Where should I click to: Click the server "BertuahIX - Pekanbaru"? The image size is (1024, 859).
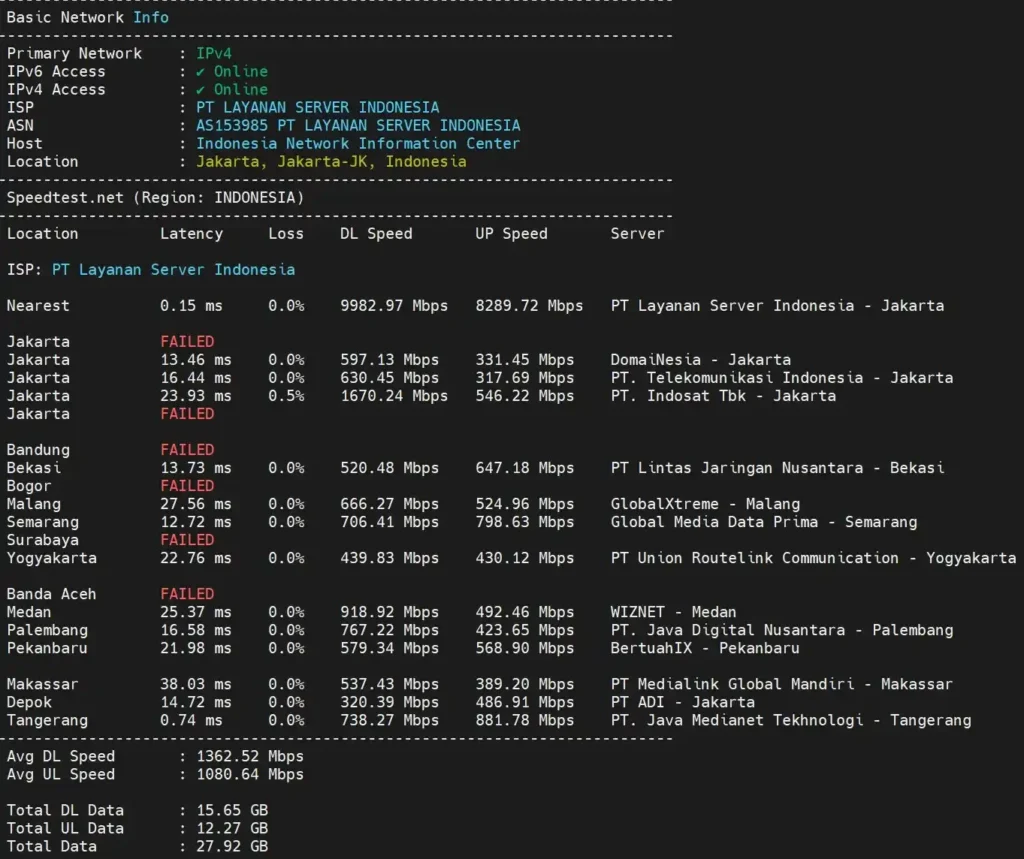click(705, 649)
